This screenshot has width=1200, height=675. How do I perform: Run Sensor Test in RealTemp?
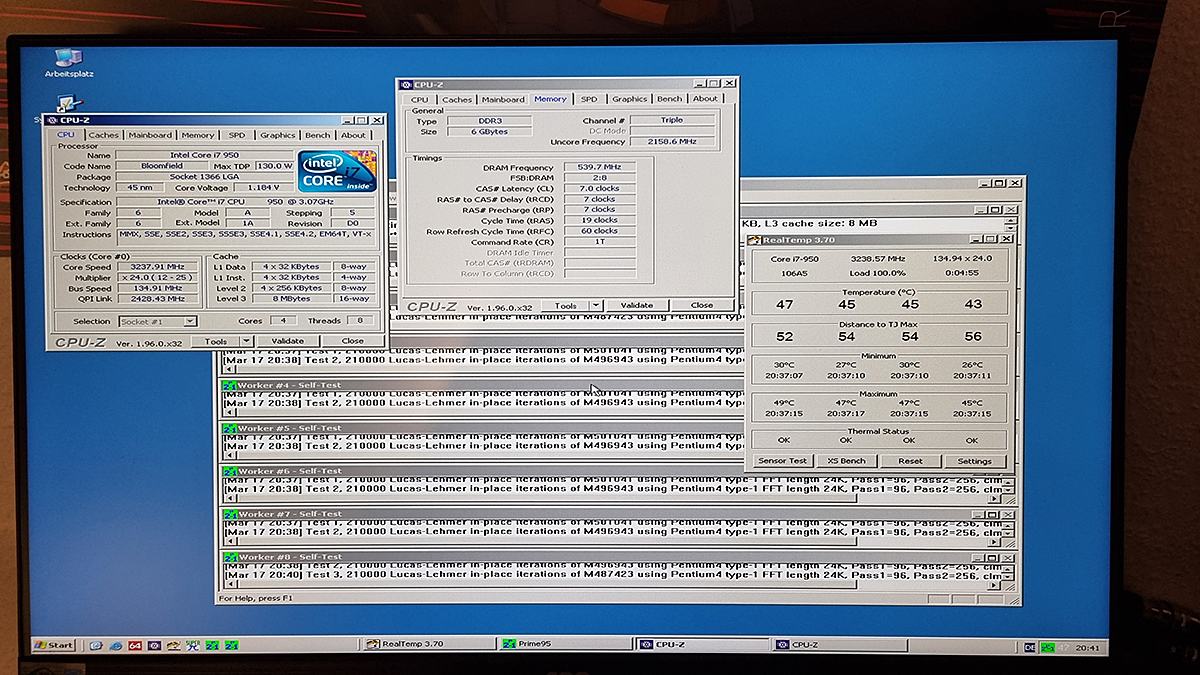tap(783, 461)
